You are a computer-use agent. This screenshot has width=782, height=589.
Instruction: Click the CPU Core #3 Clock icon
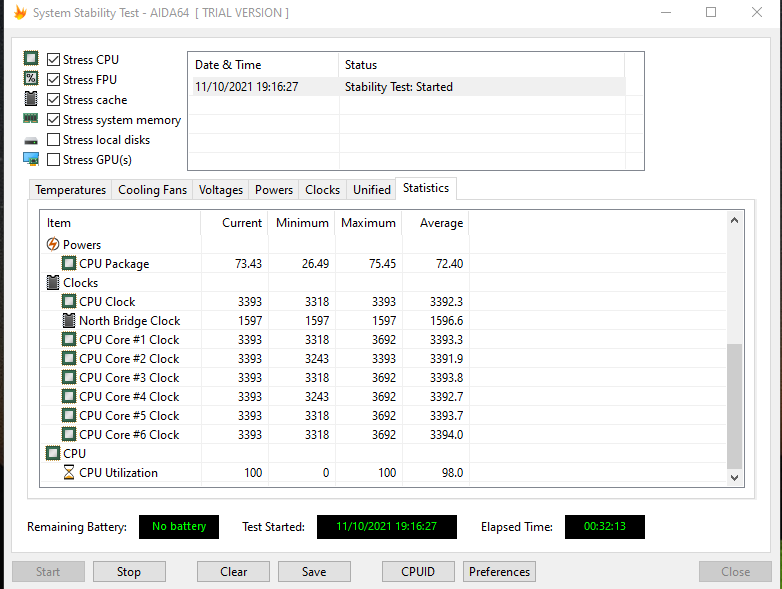69,377
